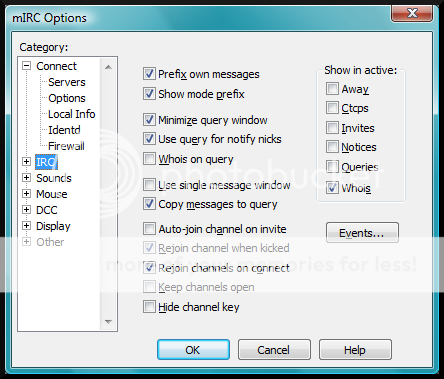Click the Cancel button
444x379 pixels.
click(x=274, y=350)
